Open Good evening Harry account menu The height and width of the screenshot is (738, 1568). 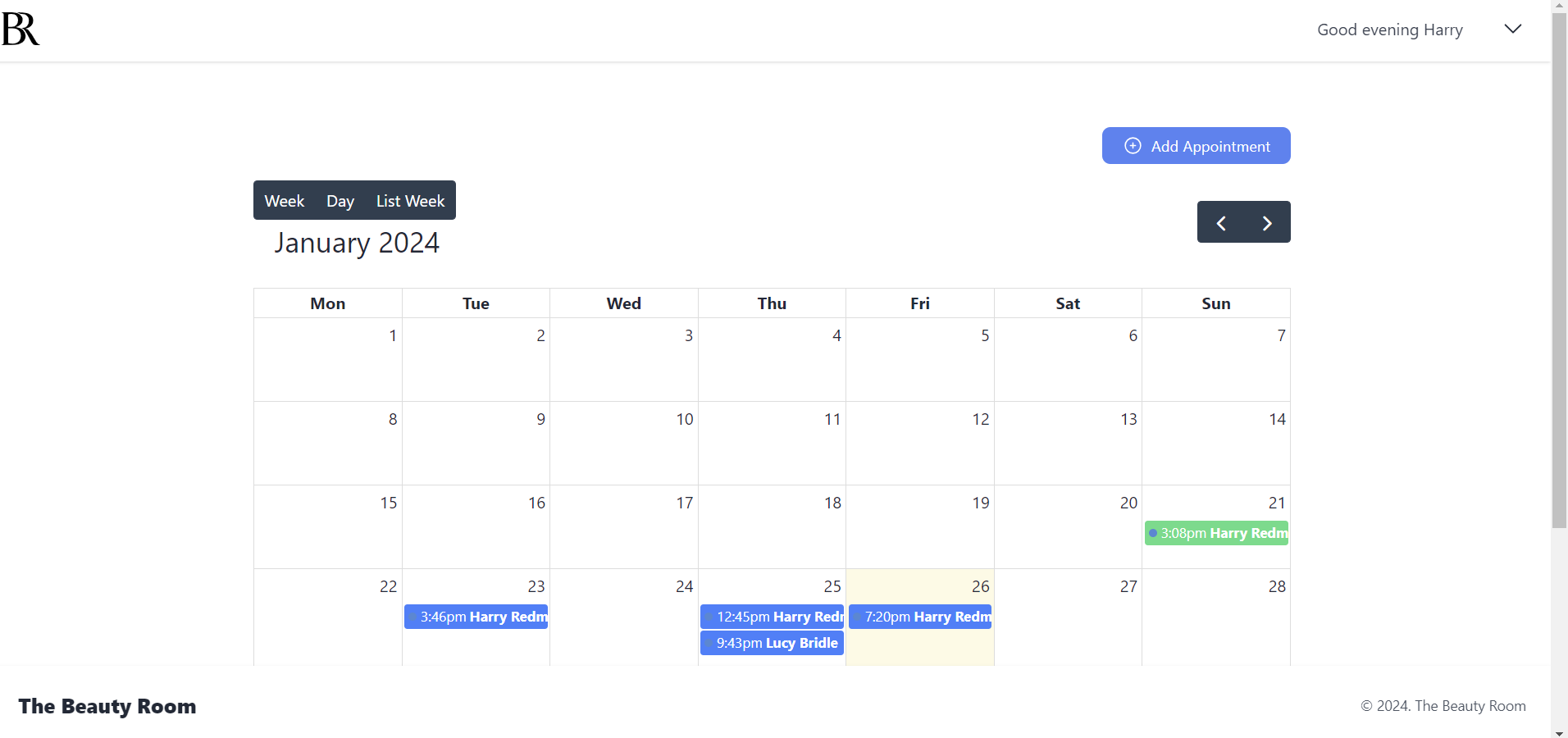1389,30
